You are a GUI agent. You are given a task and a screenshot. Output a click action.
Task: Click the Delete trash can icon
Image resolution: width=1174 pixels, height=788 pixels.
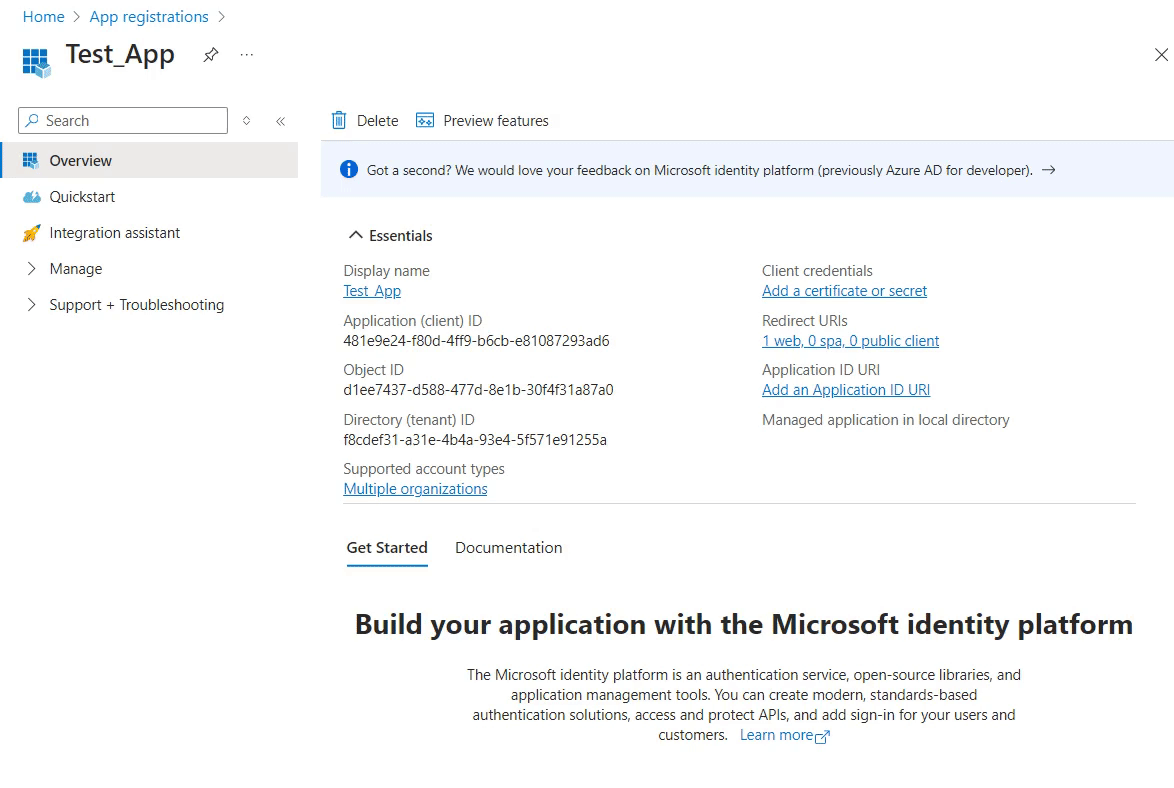pyautogui.click(x=339, y=121)
